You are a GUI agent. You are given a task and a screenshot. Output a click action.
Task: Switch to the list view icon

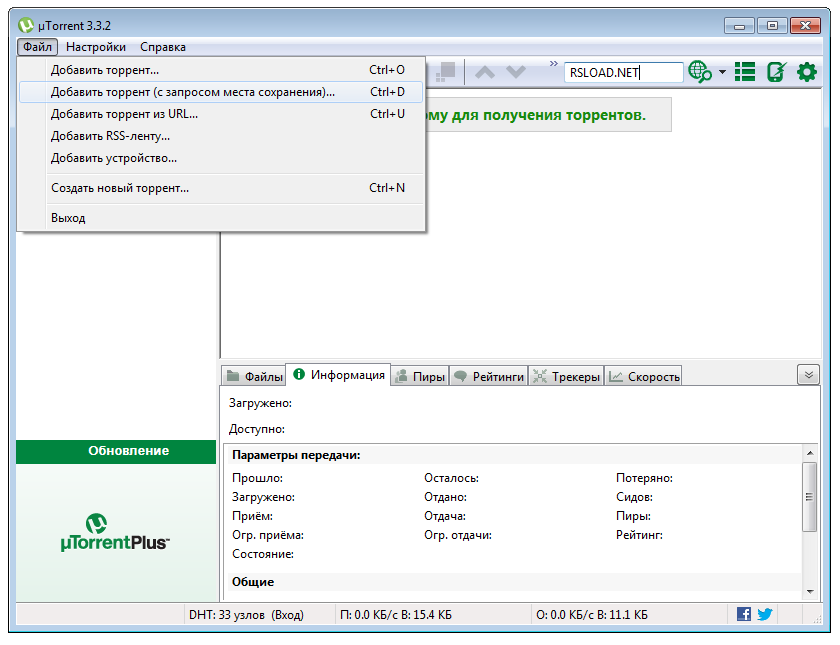(x=745, y=72)
